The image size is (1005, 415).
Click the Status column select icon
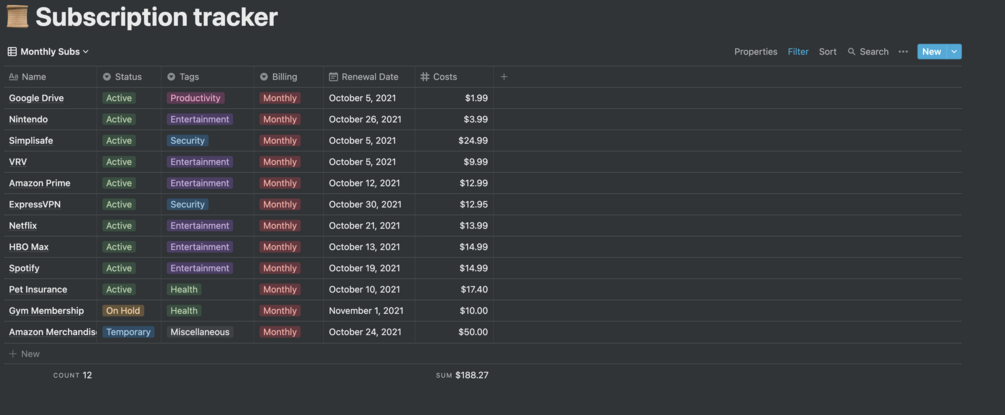pos(107,77)
